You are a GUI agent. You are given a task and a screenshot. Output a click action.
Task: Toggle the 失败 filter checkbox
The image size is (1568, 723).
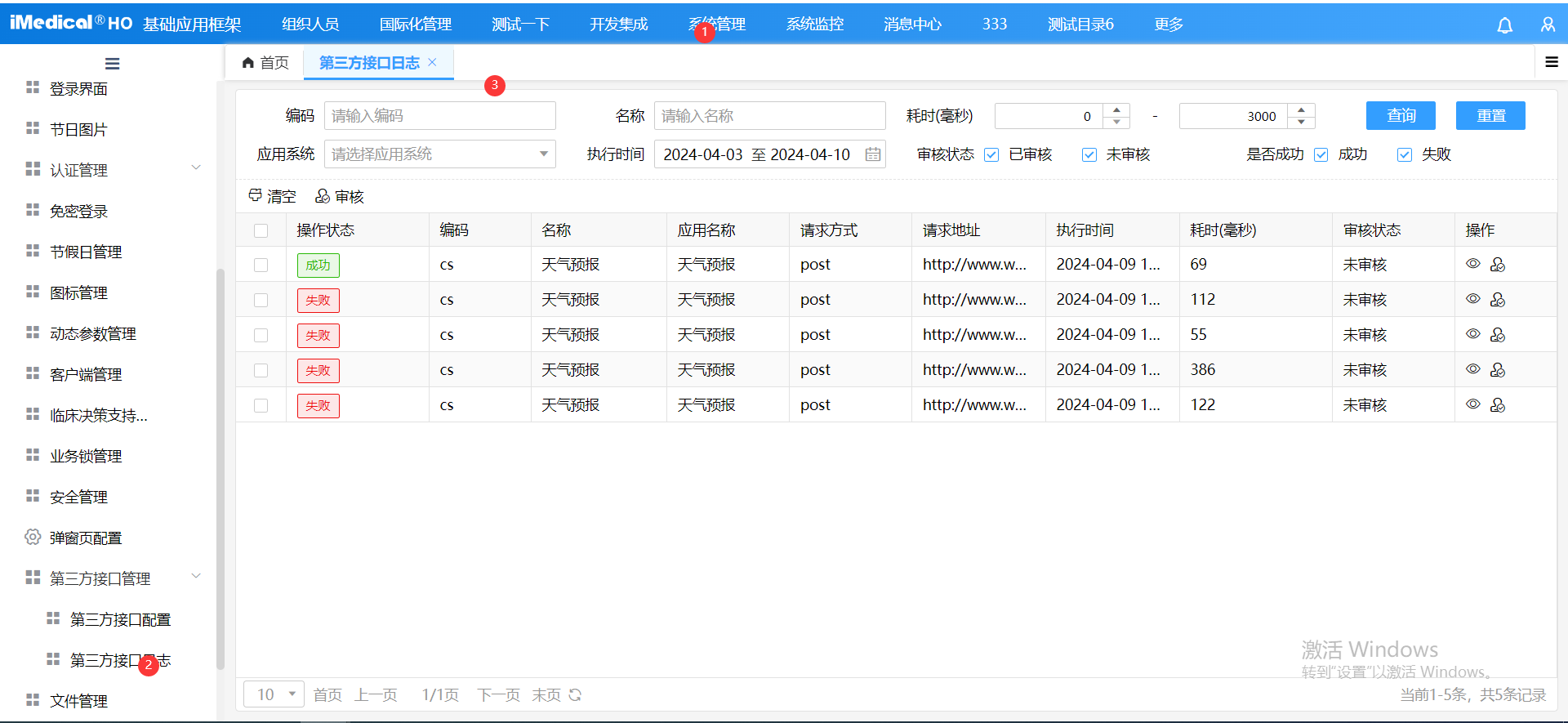pos(1405,155)
